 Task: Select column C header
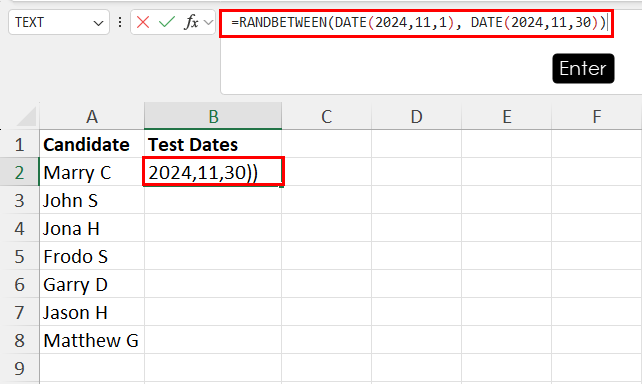[x=327, y=116]
